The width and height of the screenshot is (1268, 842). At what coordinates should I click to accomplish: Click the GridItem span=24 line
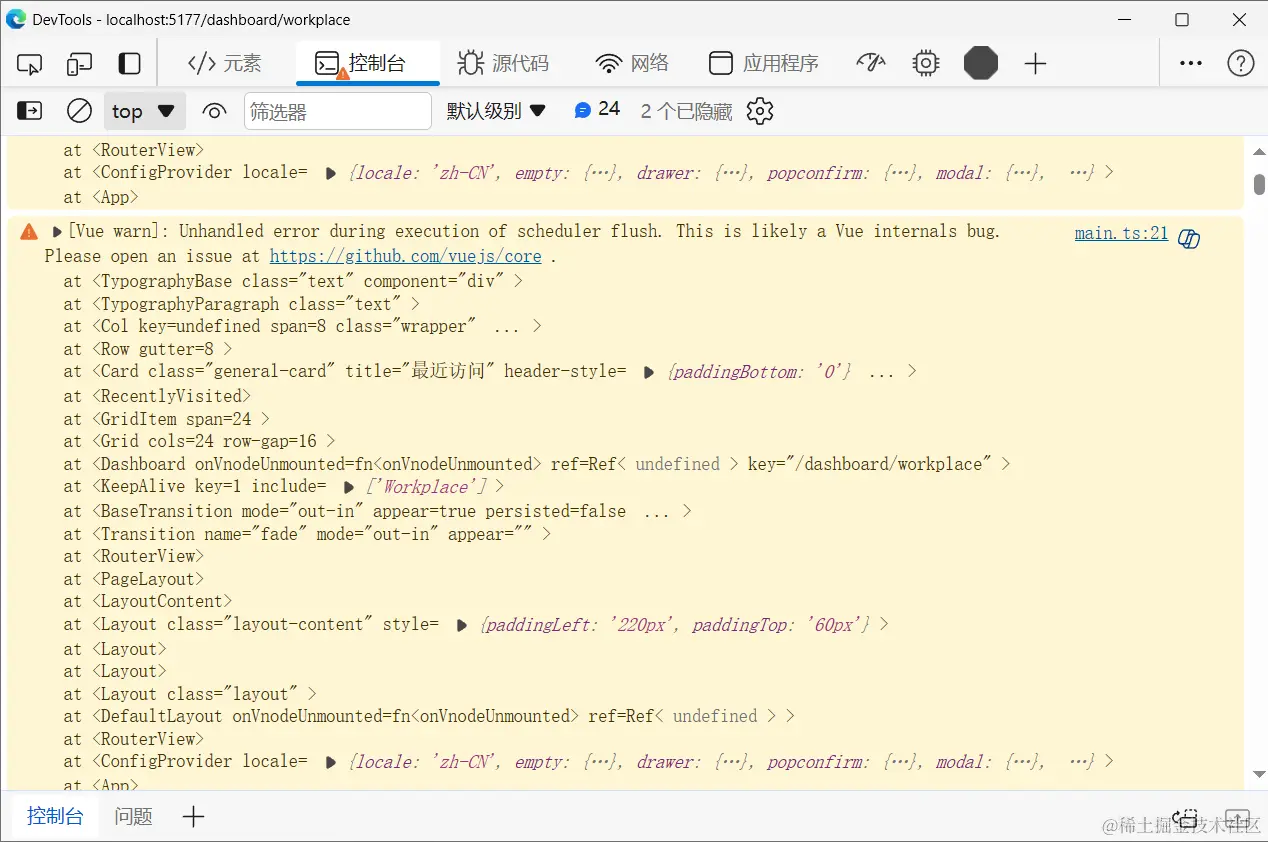pos(167,419)
